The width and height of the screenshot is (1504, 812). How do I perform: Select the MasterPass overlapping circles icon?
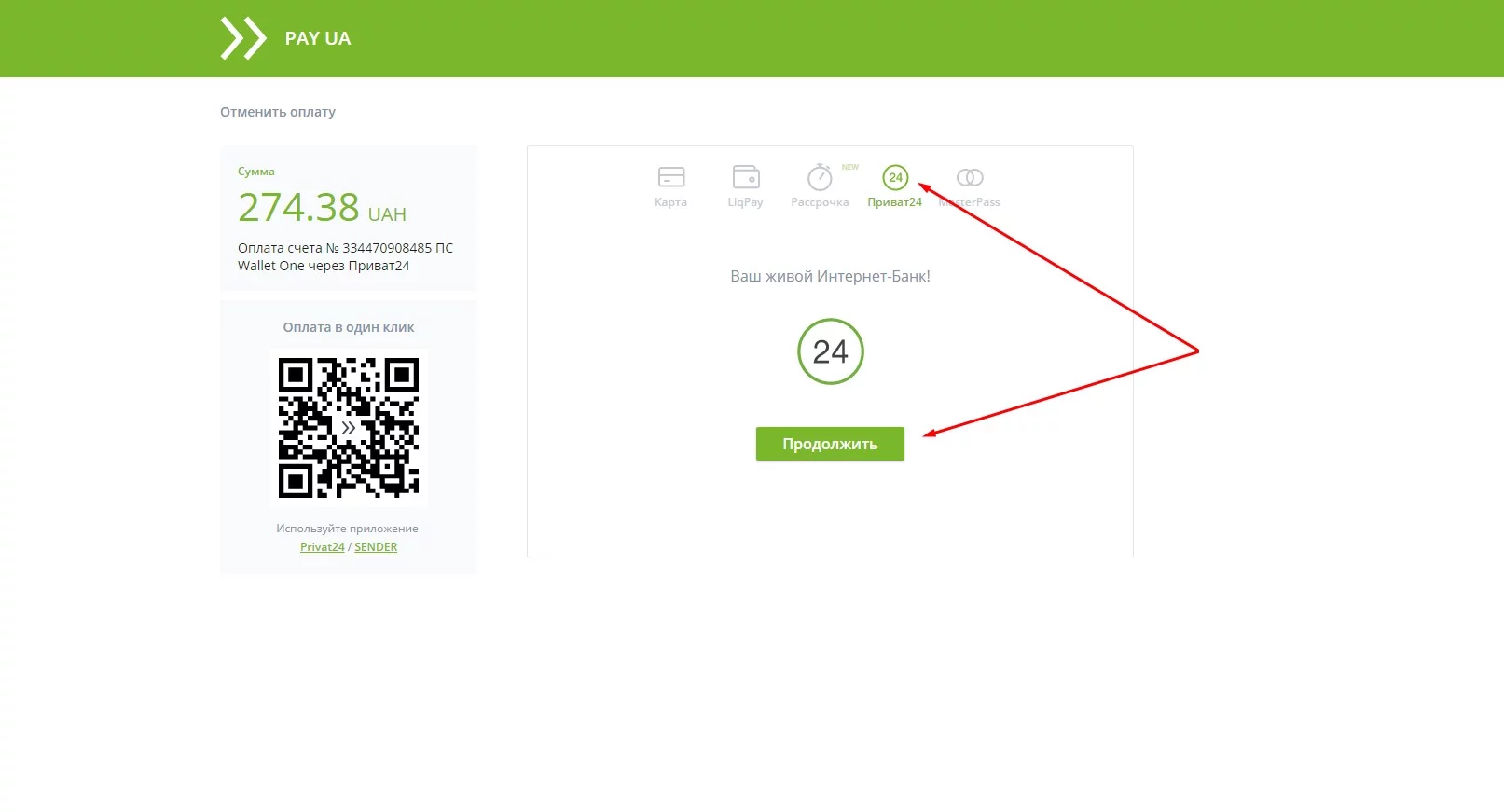[970, 177]
